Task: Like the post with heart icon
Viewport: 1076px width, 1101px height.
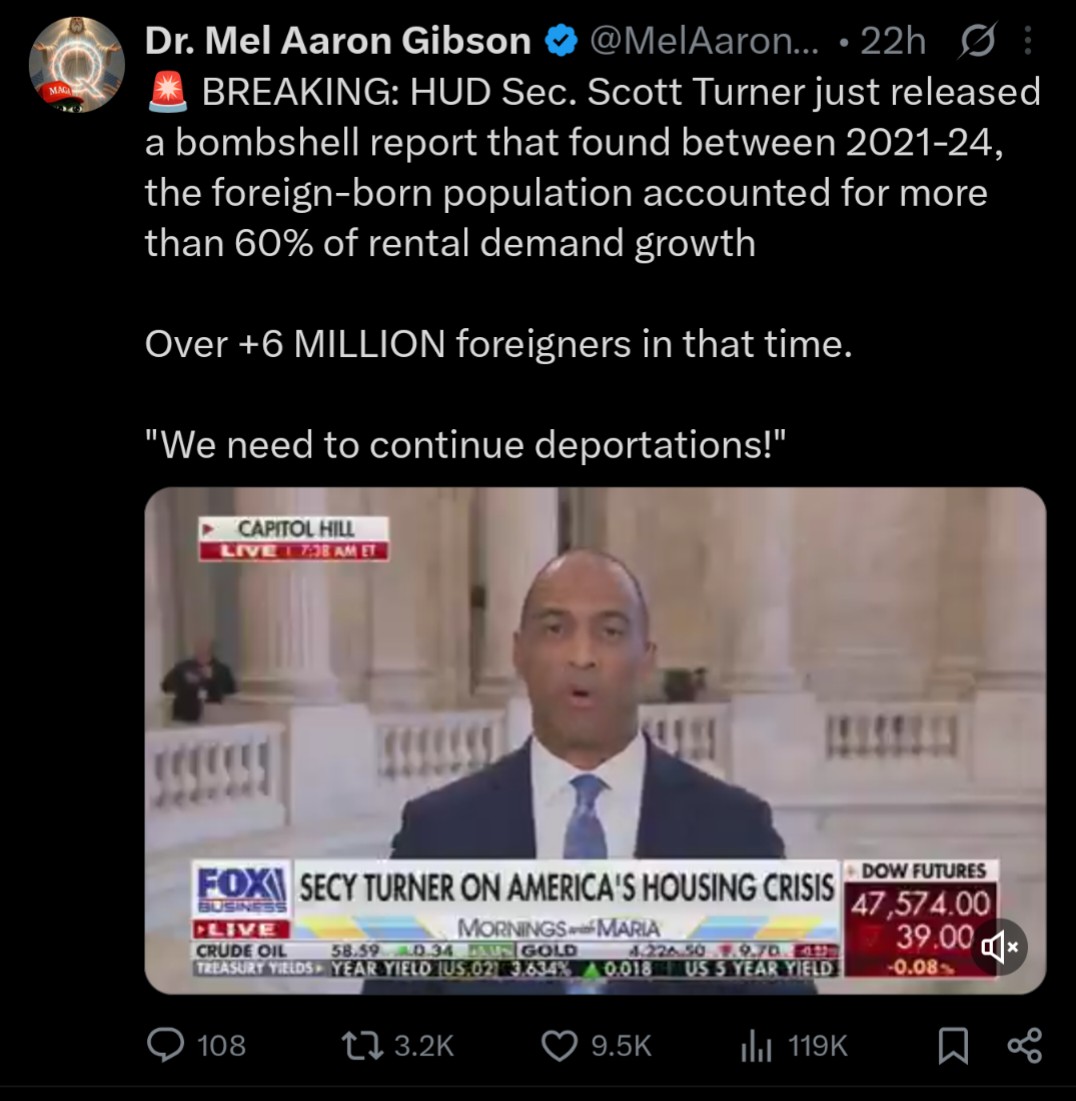Action: 559,1046
